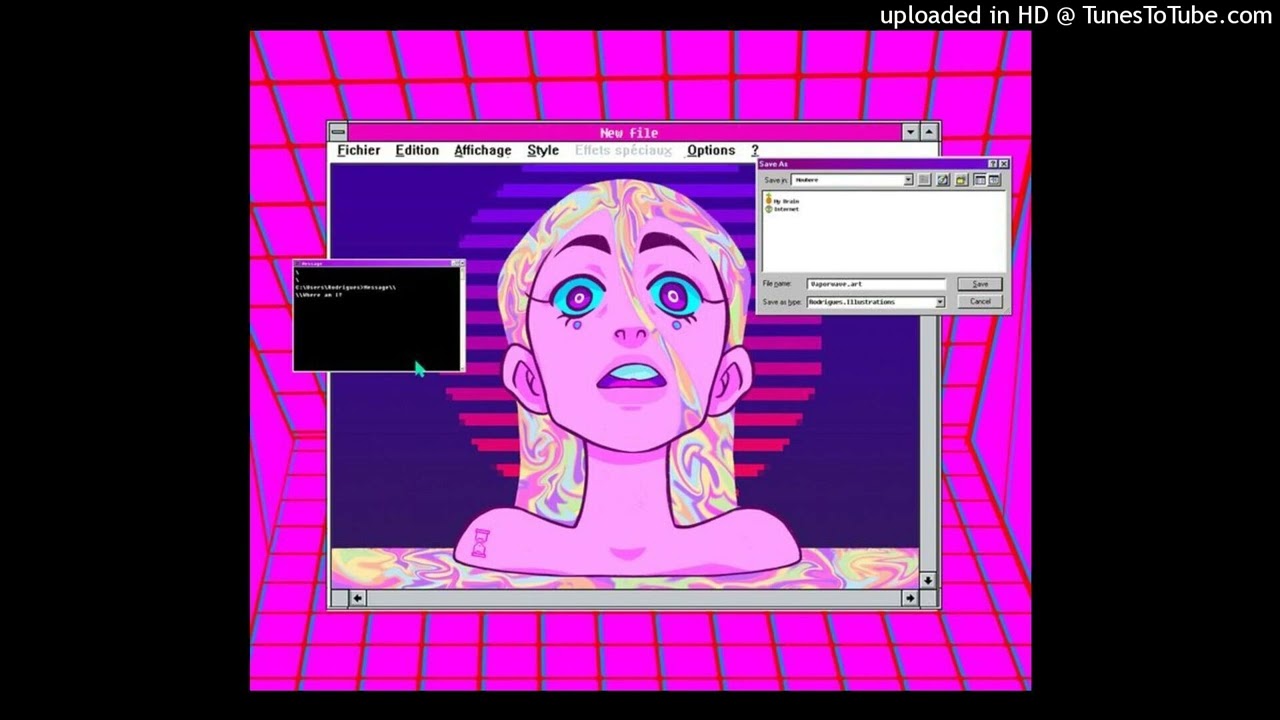
Task: Click the greyed-out Effets spéciaux menu
Action: click(623, 150)
